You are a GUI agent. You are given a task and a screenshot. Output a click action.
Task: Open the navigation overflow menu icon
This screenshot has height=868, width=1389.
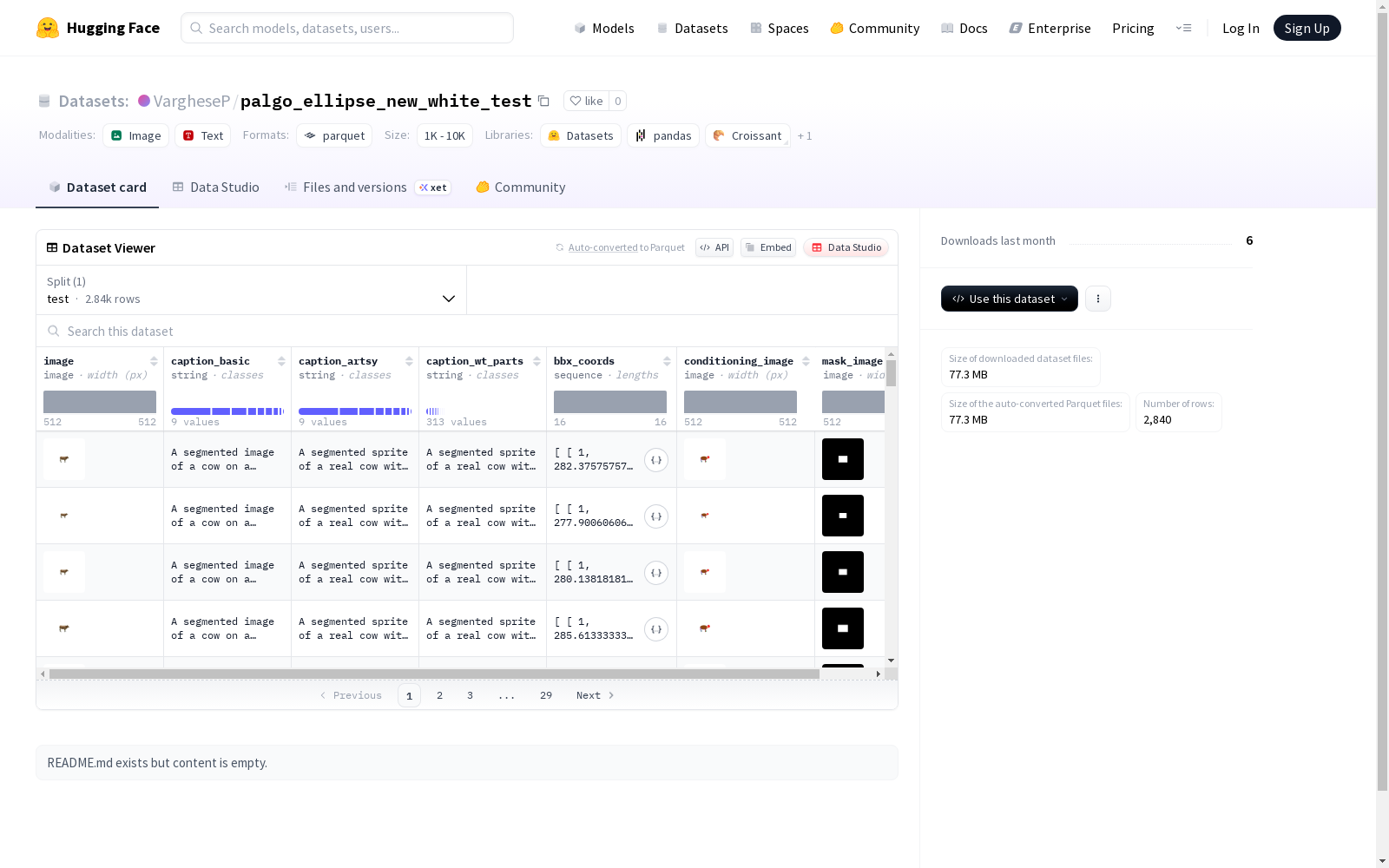coord(1183,28)
